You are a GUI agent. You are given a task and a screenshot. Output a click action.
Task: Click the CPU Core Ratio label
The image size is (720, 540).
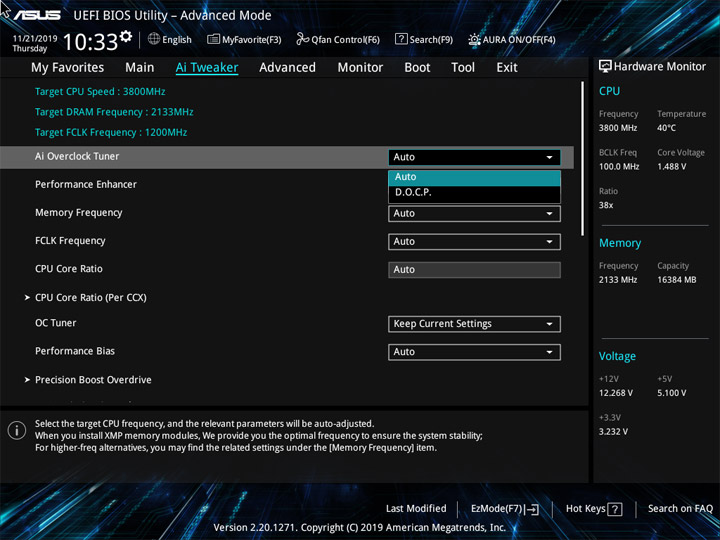coord(69,269)
